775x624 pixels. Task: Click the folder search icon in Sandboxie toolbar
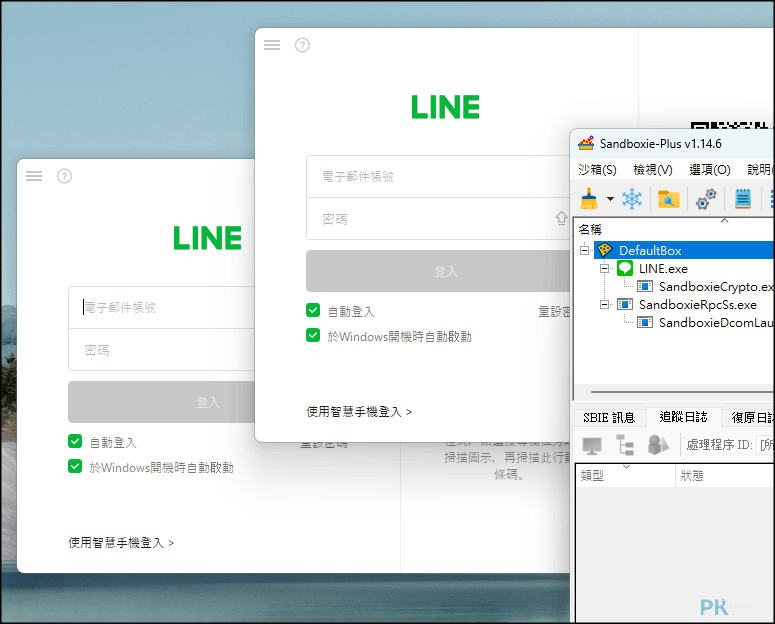(x=668, y=199)
